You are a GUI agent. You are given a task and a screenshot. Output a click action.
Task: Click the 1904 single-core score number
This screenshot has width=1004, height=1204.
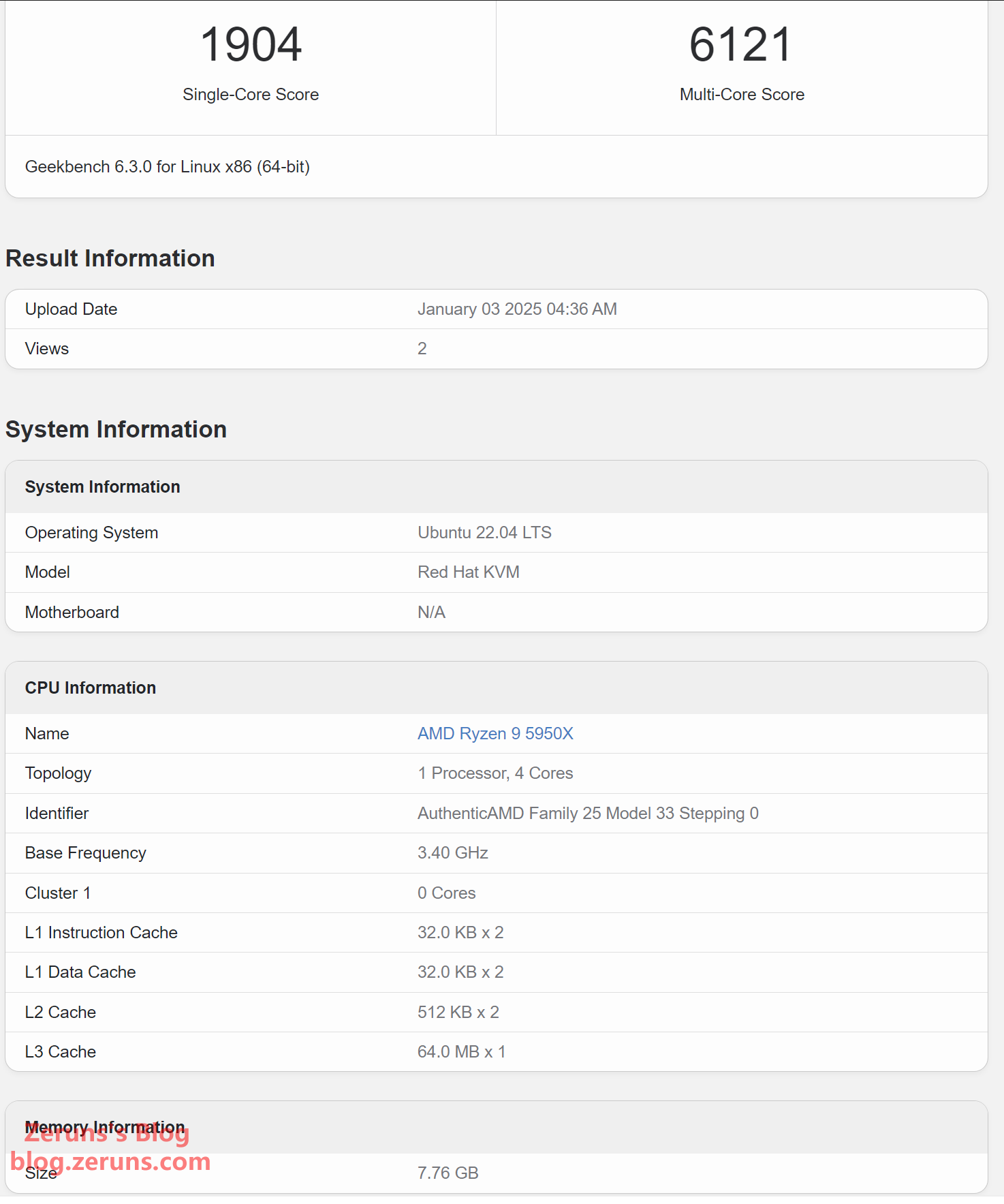pyautogui.click(x=251, y=45)
